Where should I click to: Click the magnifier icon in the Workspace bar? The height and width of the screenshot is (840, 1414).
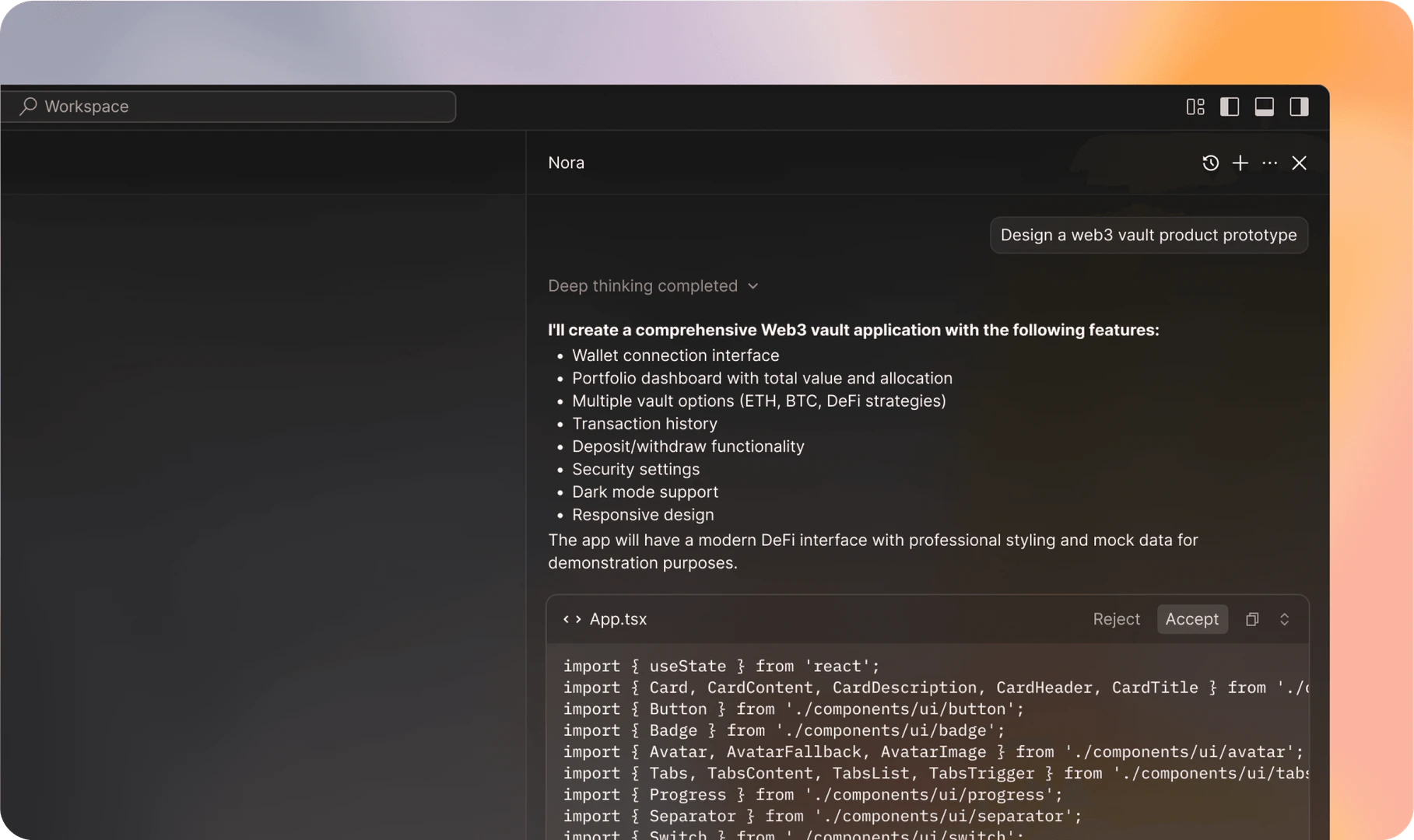pos(27,107)
